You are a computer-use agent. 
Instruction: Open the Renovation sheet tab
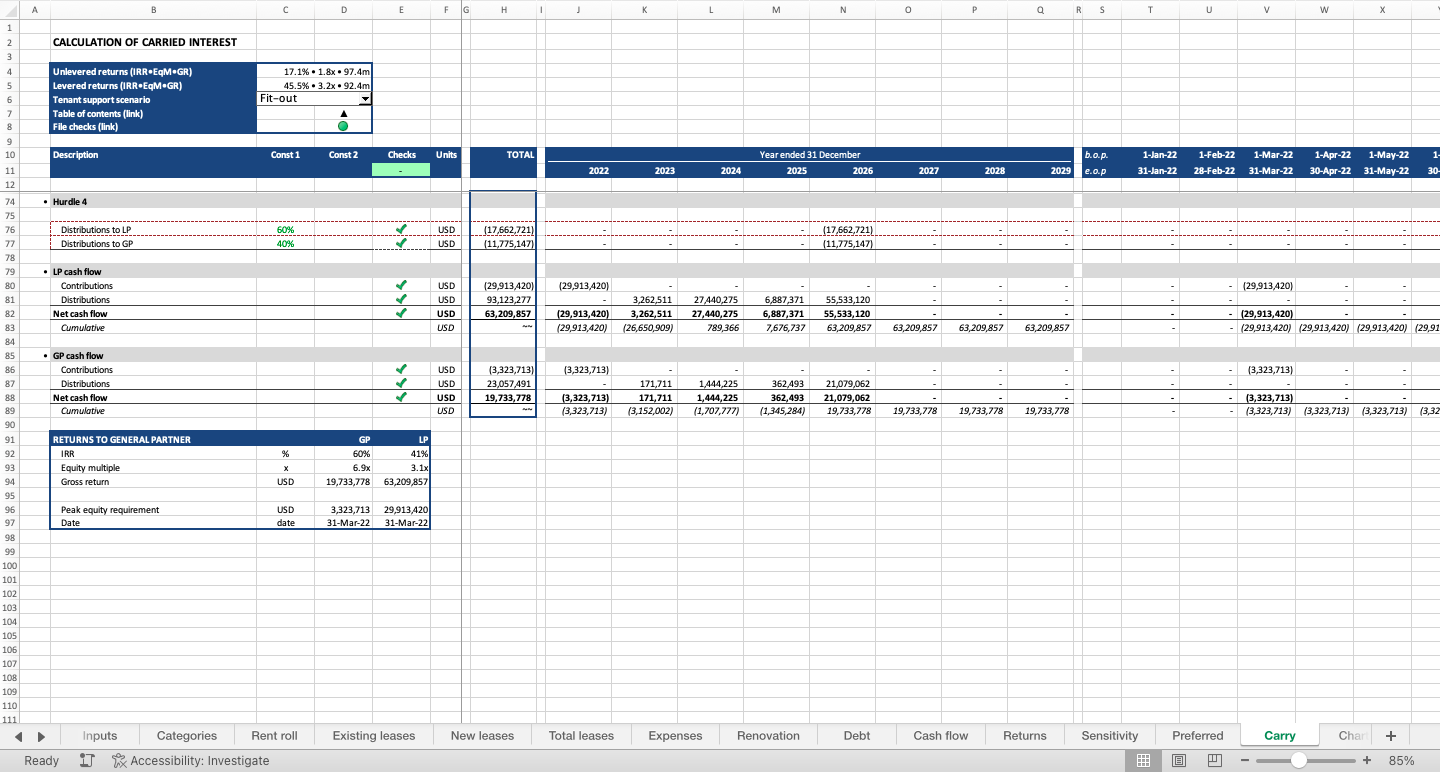coord(768,736)
